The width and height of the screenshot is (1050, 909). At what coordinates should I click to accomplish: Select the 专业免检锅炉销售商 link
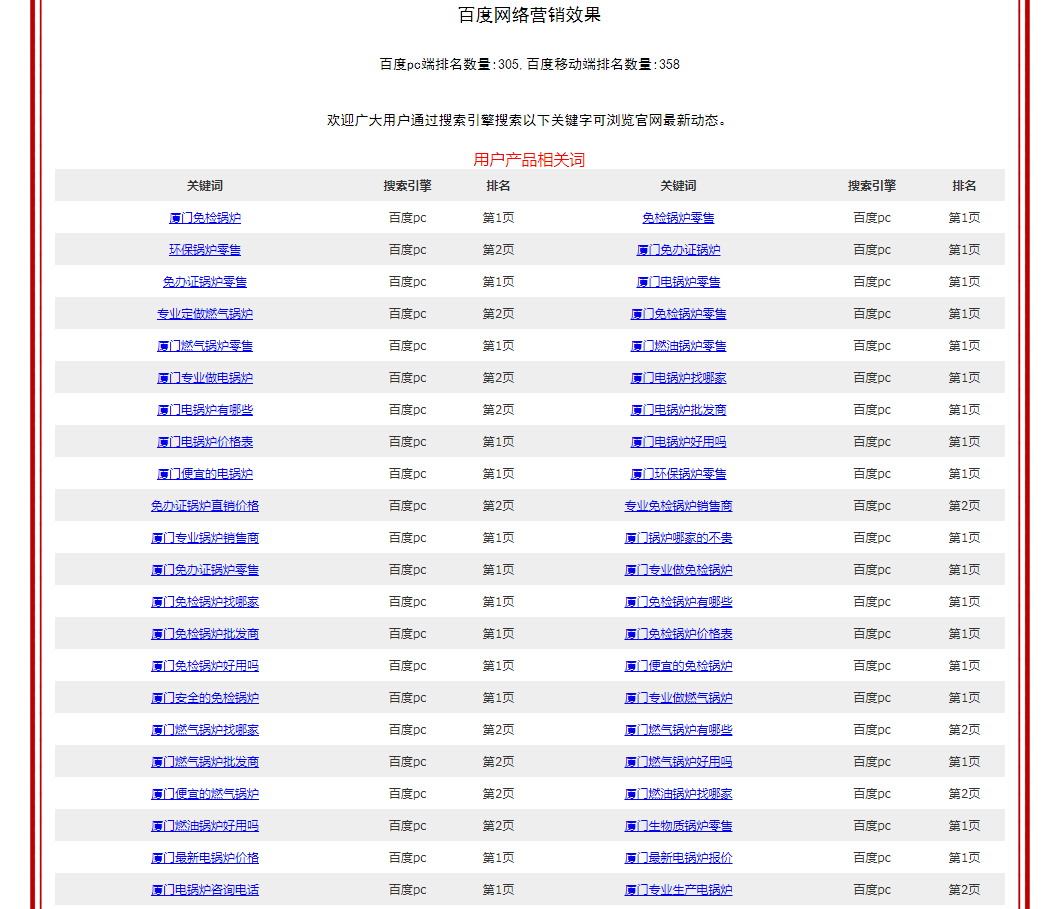tap(678, 506)
